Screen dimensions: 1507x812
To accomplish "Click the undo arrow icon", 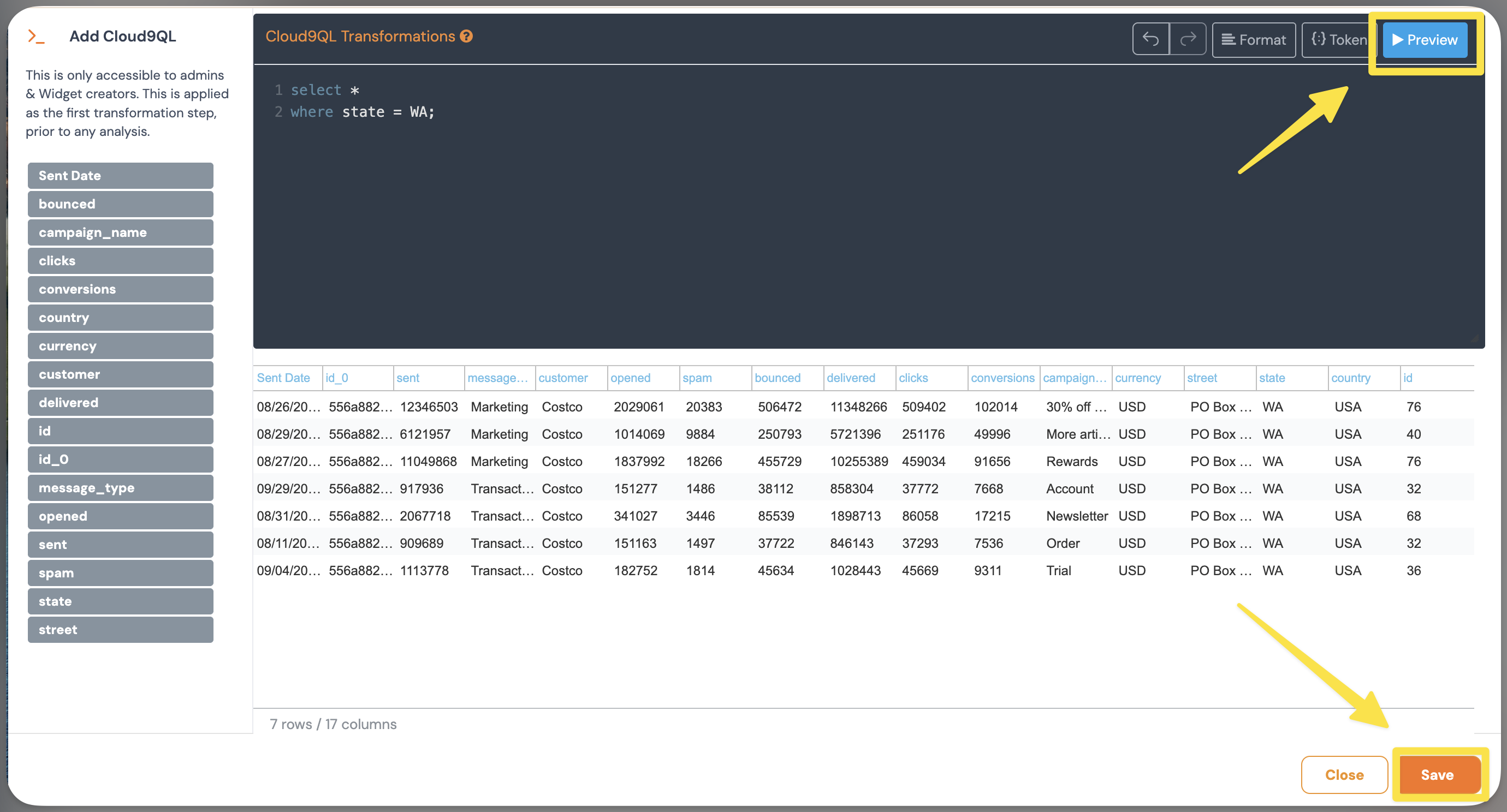I will click(x=1150, y=39).
